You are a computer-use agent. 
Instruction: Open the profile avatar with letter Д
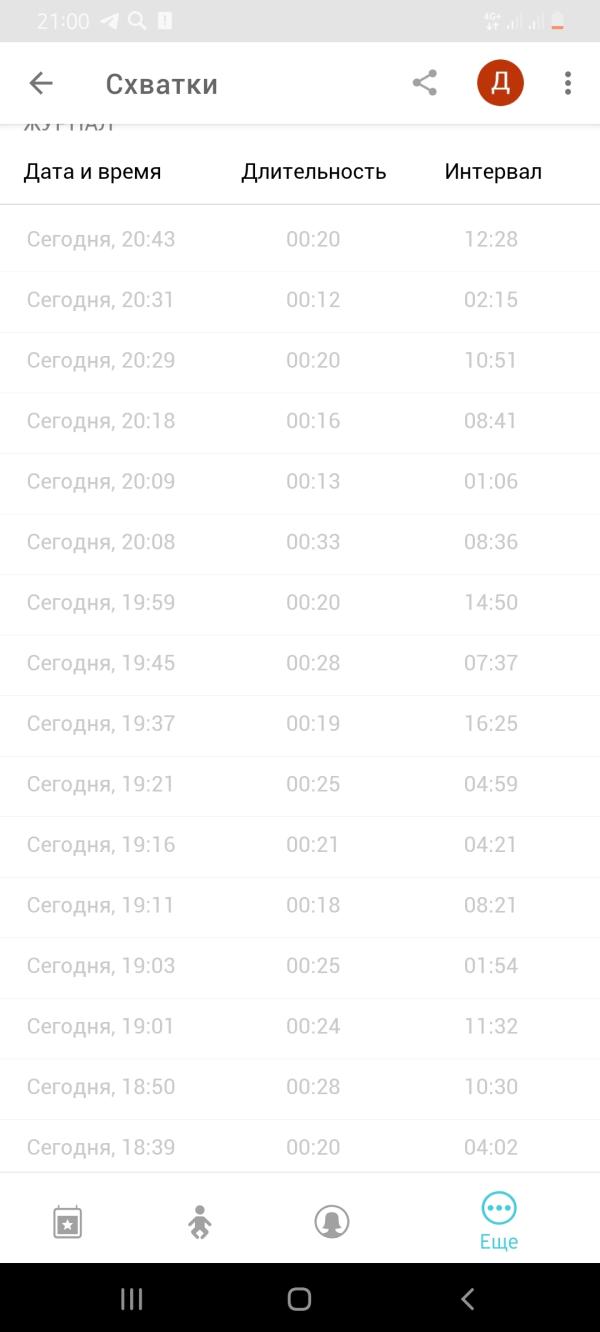point(500,83)
